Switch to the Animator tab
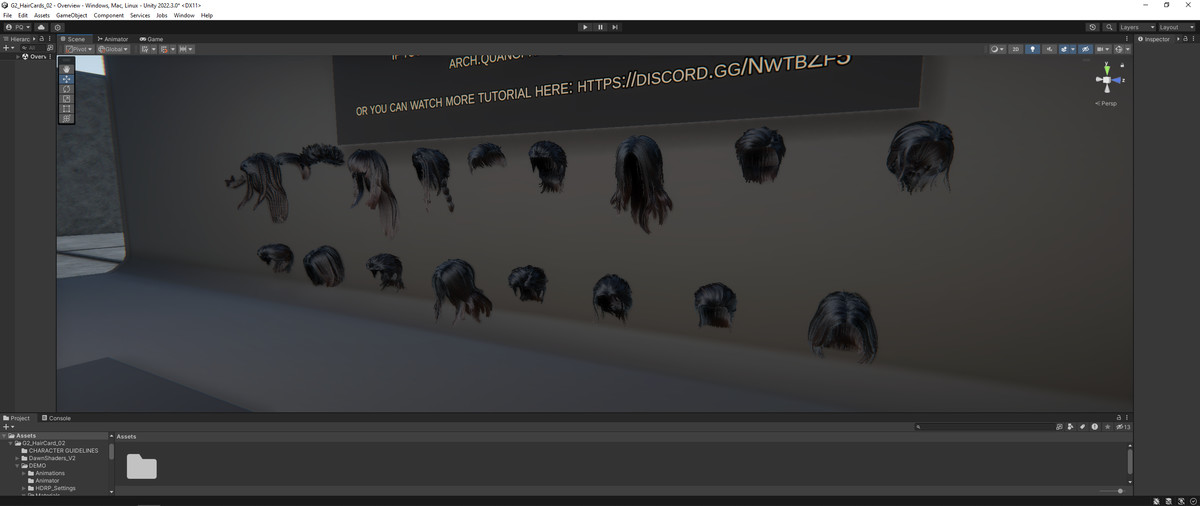The height and width of the screenshot is (506, 1200). pos(113,39)
